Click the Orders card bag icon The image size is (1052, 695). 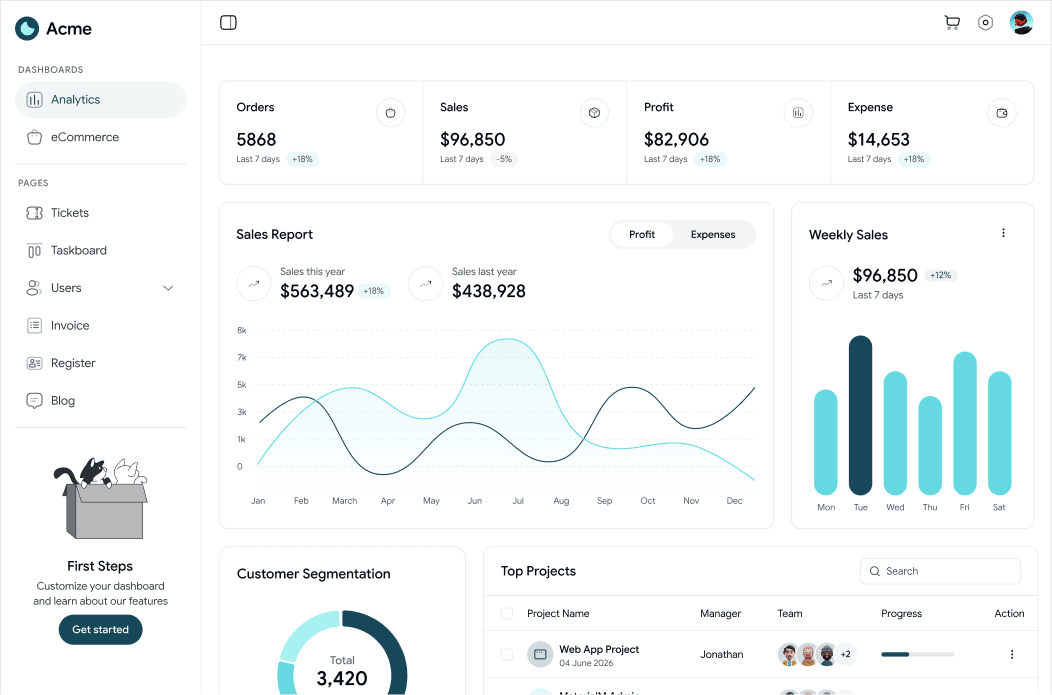390,113
